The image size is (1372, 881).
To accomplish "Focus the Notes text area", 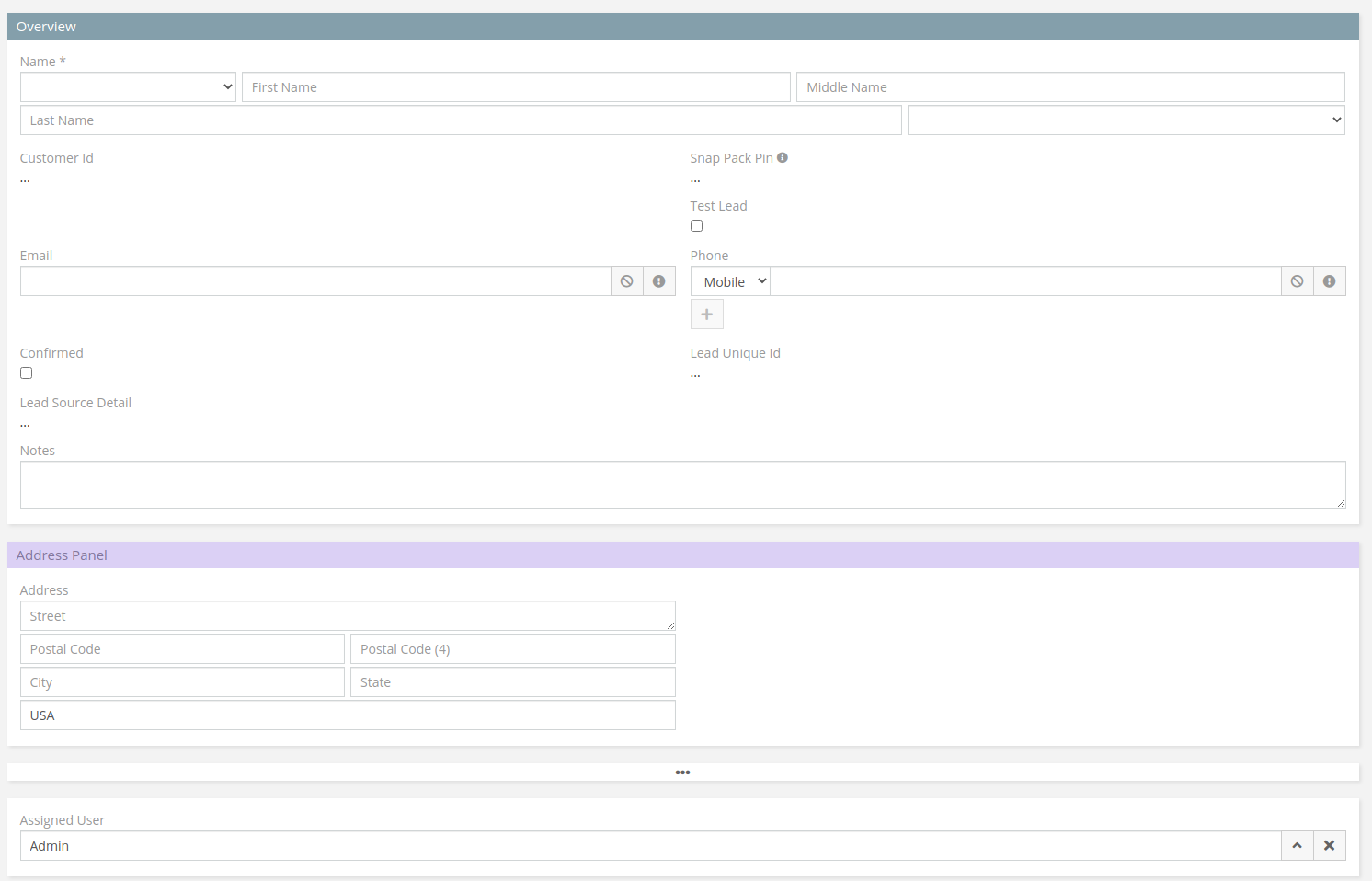I will point(682,485).
